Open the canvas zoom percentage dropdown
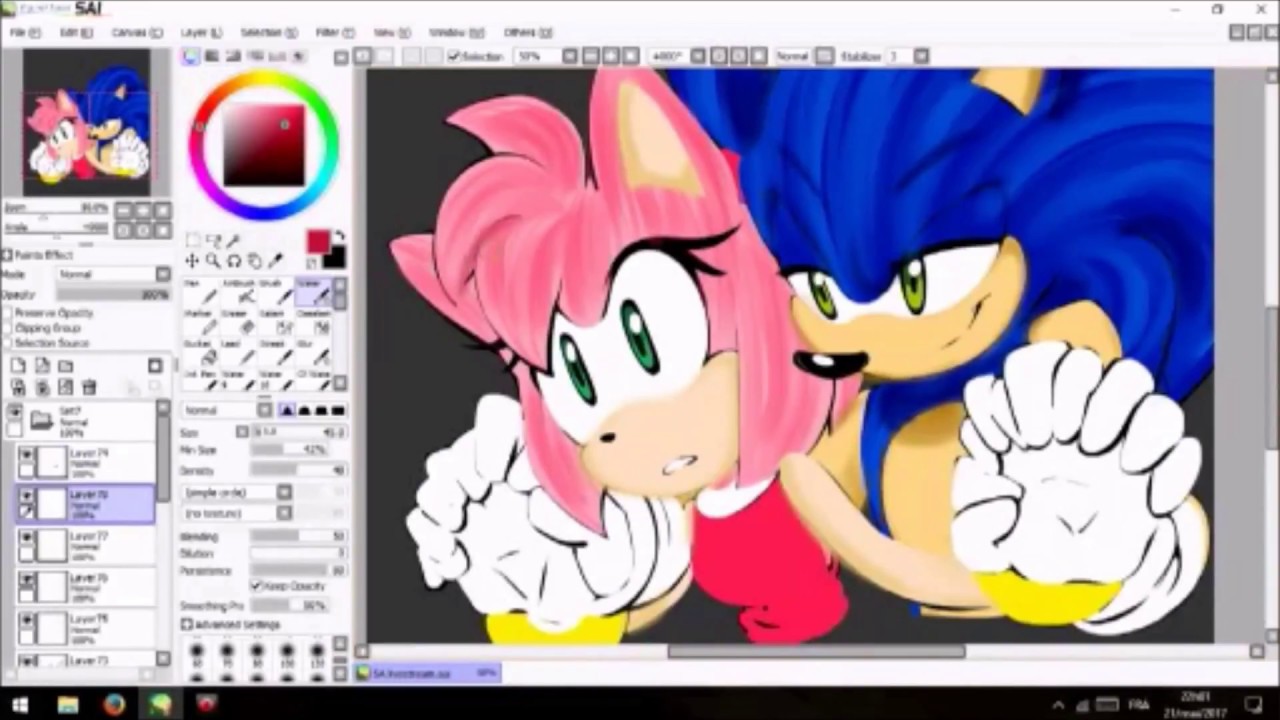Viewport: 1280px width, 720px height. point(546,57)
